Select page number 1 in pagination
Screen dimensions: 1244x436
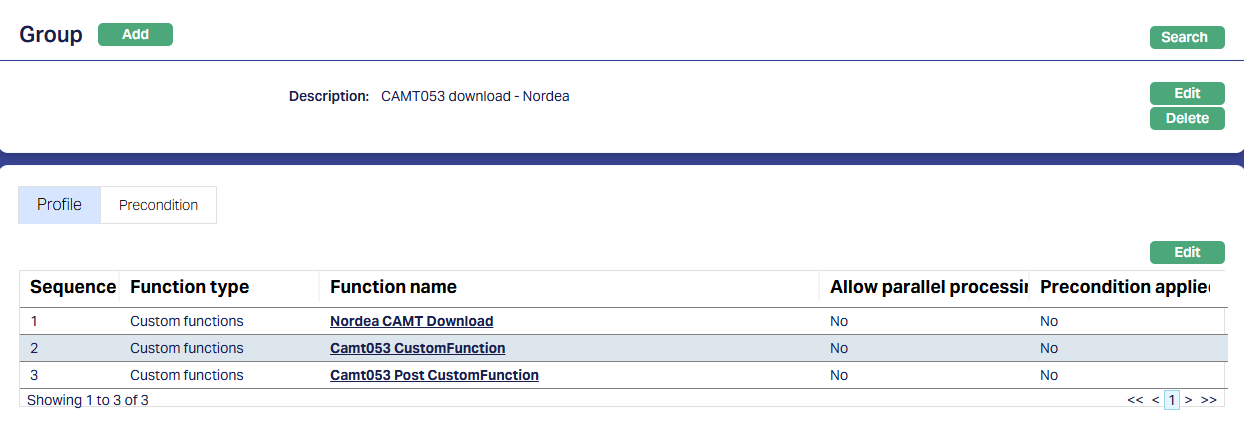click(1172, 400)
